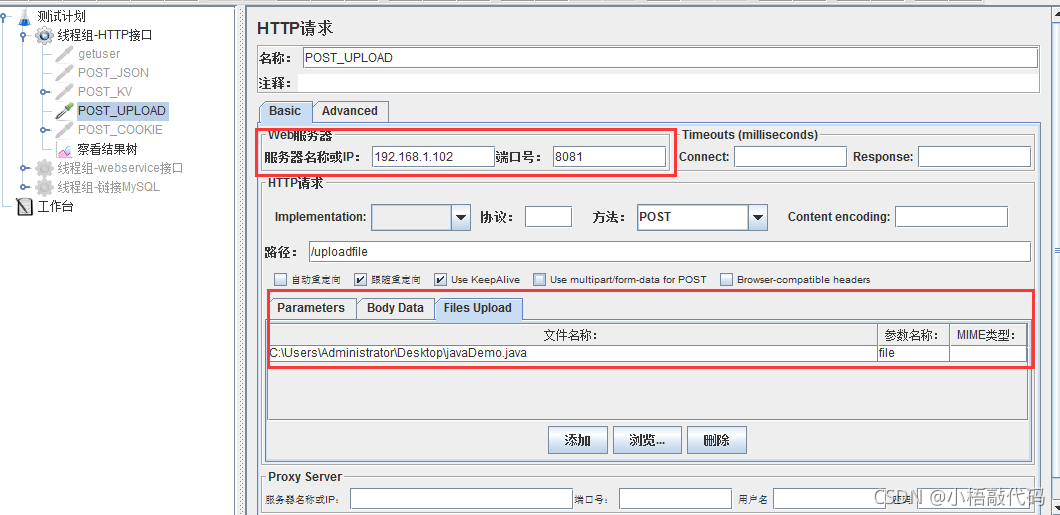Viewport: 1060px width, 515px height.
Task: Click the 线程组-webservice接口 gear icon
Action: pyautogui.click(x=45, y=168)
